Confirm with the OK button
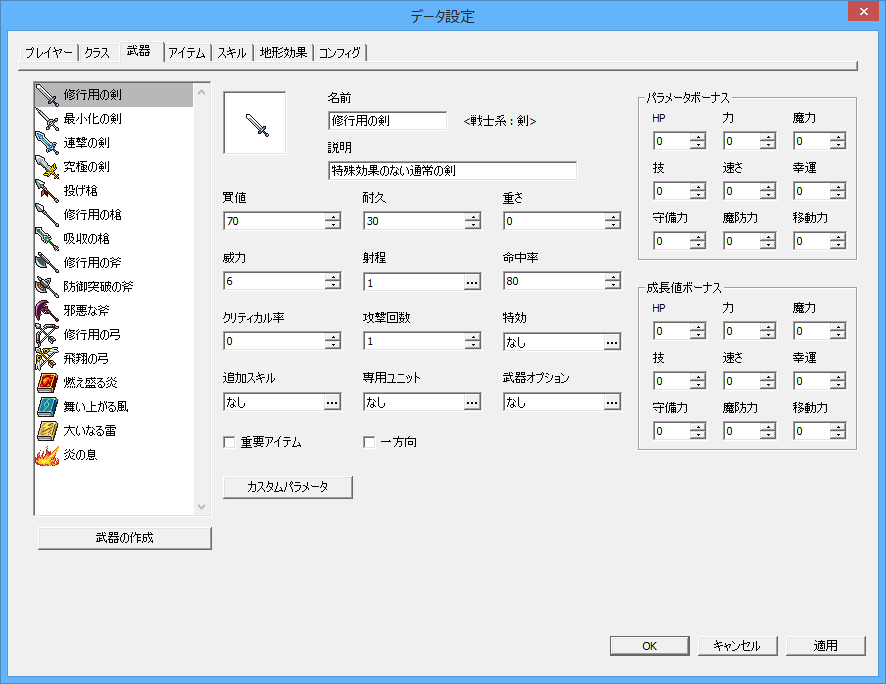Viewport: 886px width, 684px height. point(650,646)
